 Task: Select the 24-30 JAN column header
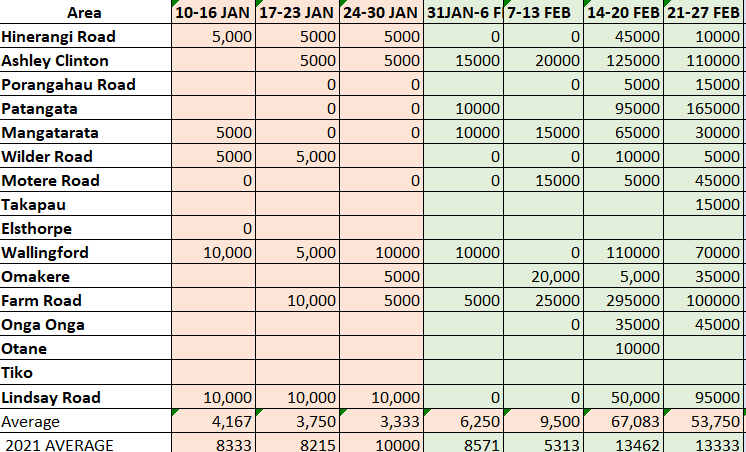click(381, 12)
